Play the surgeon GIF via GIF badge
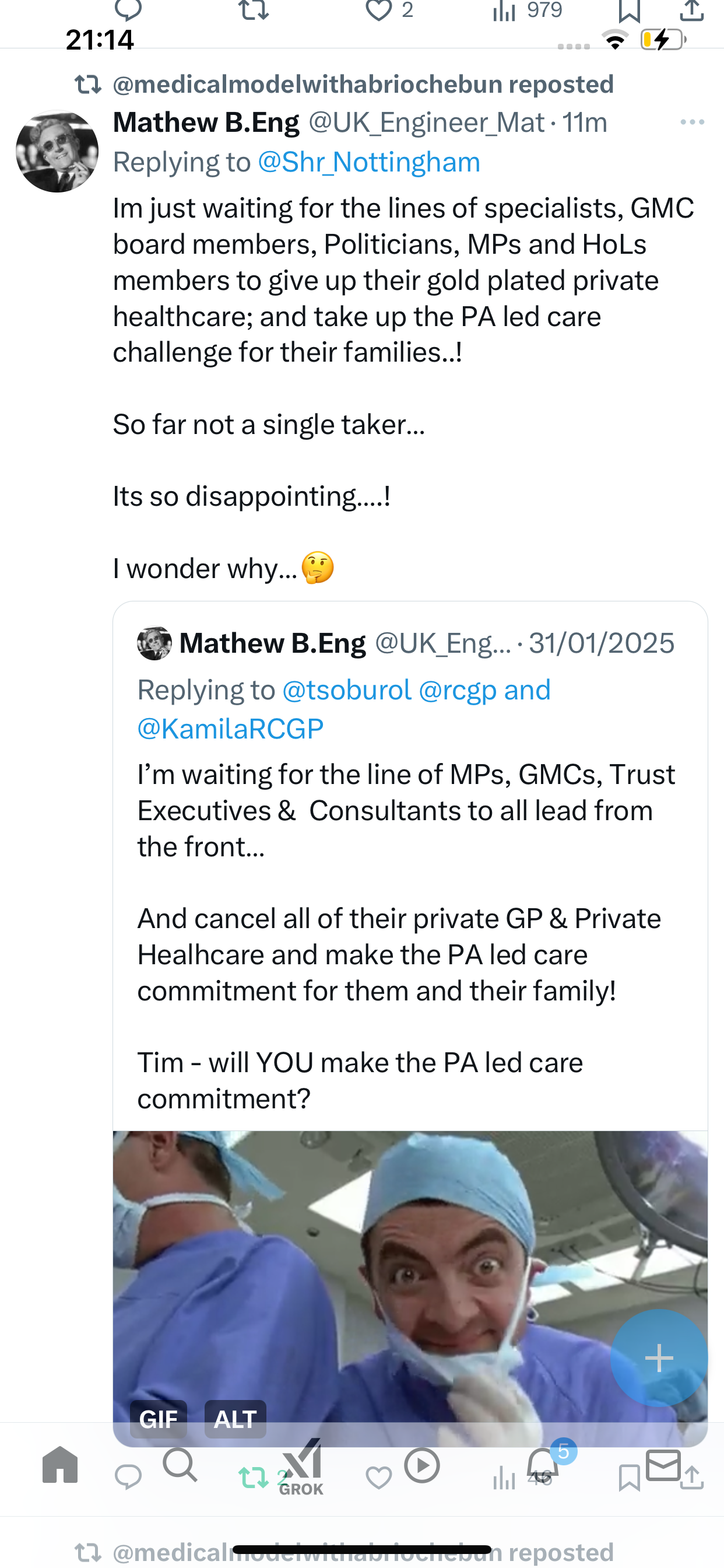Screen dimensions: 724x1568 coord(158,1419)
